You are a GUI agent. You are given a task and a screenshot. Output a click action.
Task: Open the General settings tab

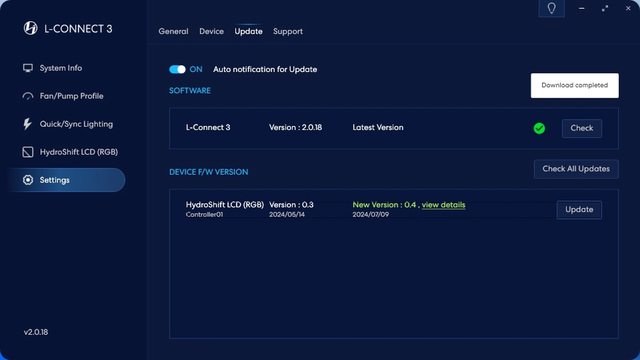coord(173,31)
